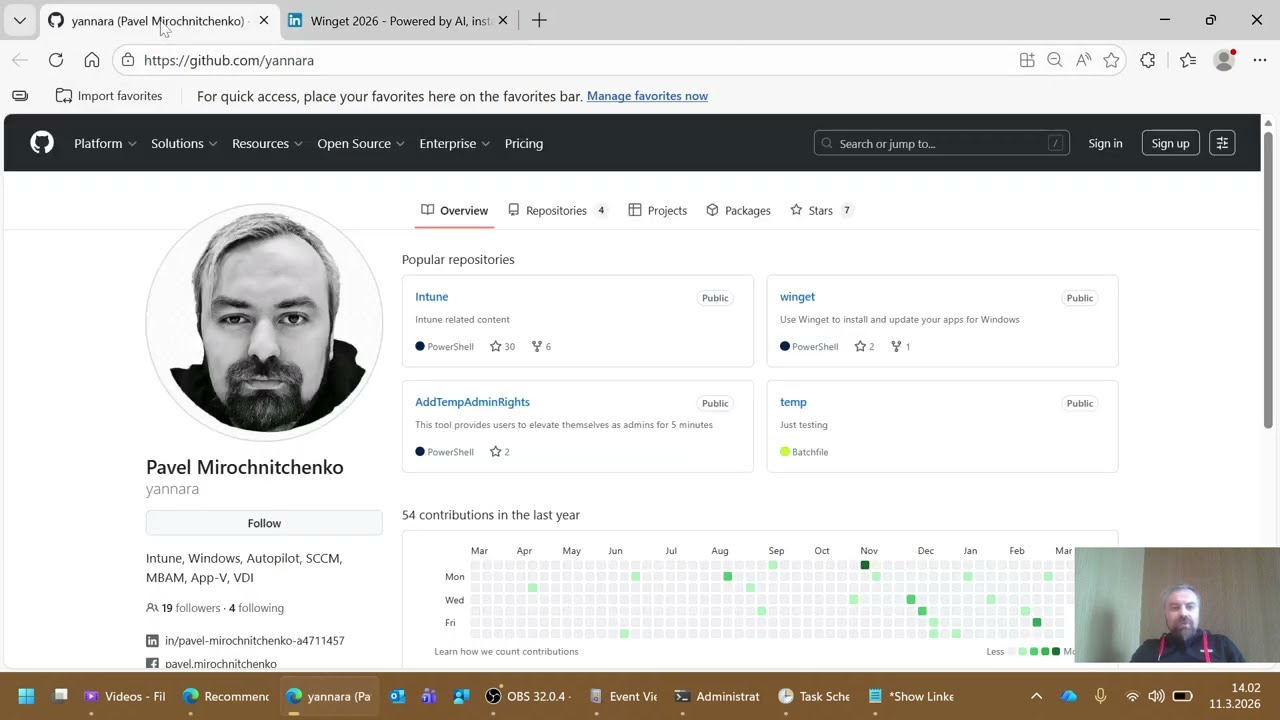Star icon of the winget repository
Viewport: 1280px width, 720px height.
click(x=860, y=346)
